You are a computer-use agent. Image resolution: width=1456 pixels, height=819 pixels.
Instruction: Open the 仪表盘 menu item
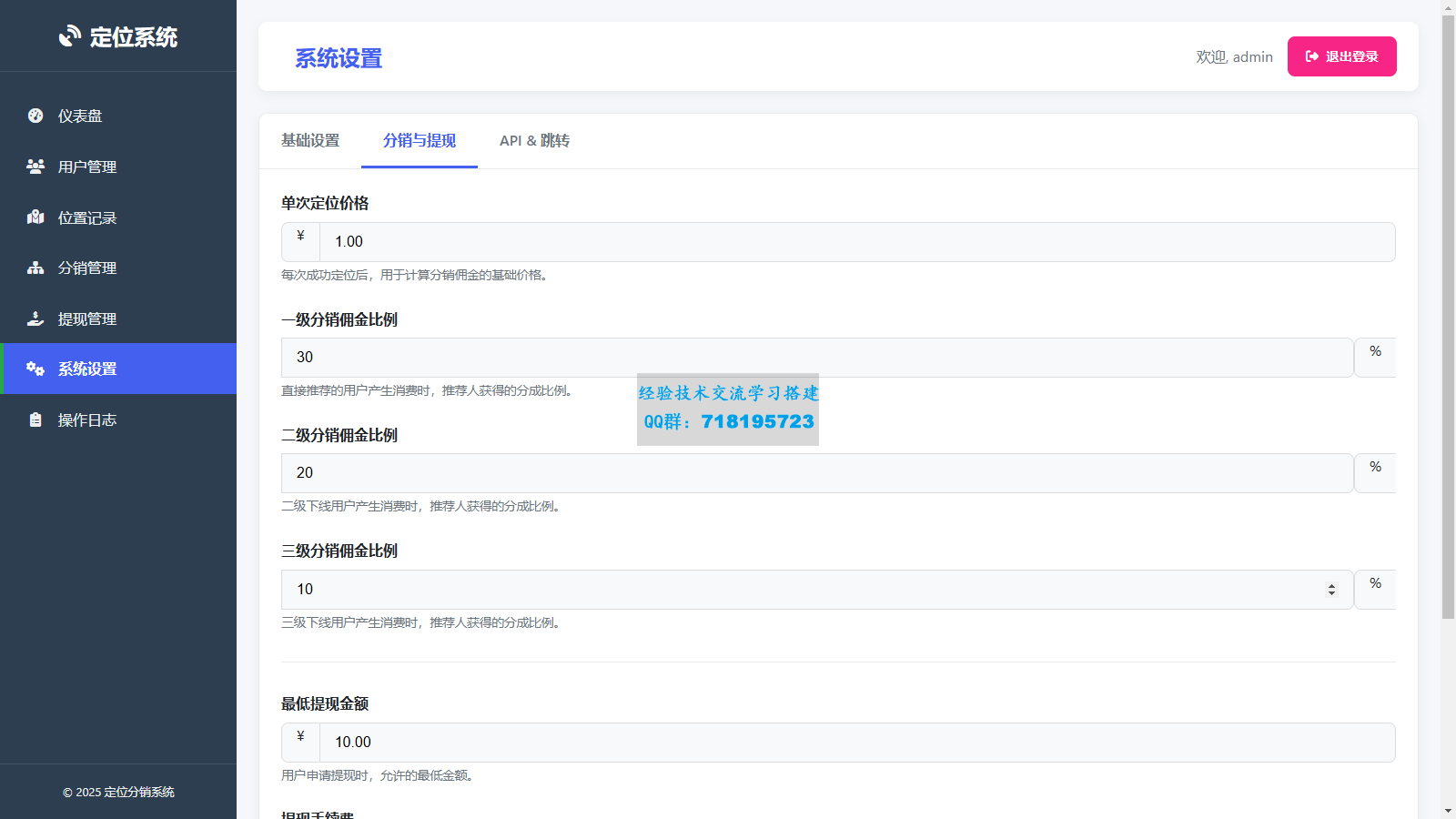[118, 116]
